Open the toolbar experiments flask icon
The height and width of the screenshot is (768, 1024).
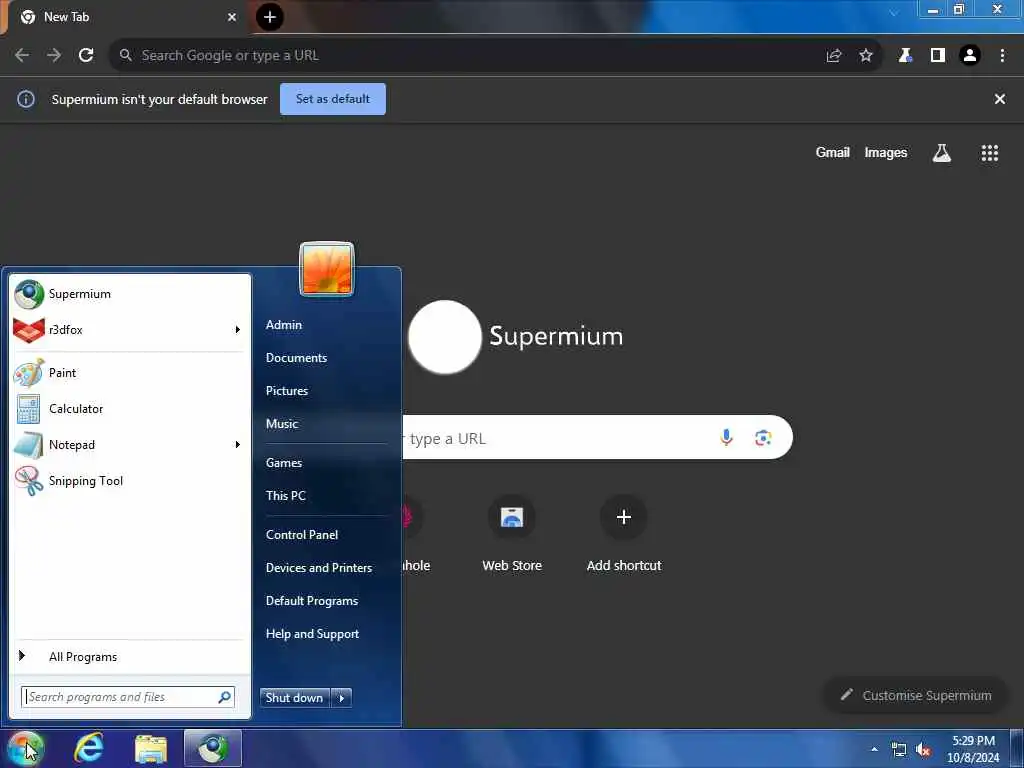905,56
